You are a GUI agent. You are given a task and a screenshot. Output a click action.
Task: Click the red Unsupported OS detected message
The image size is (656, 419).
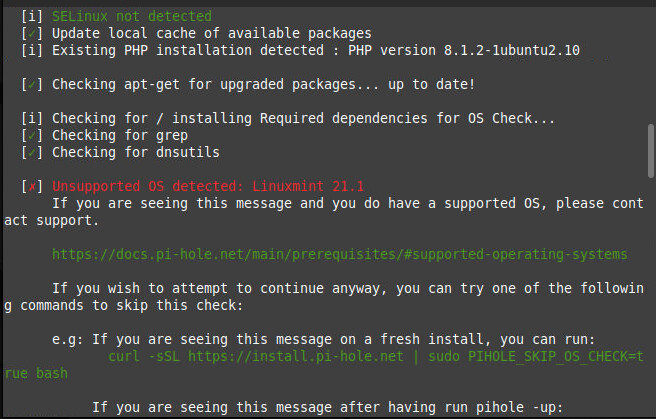pyautogui.click(x=208, y=186)
